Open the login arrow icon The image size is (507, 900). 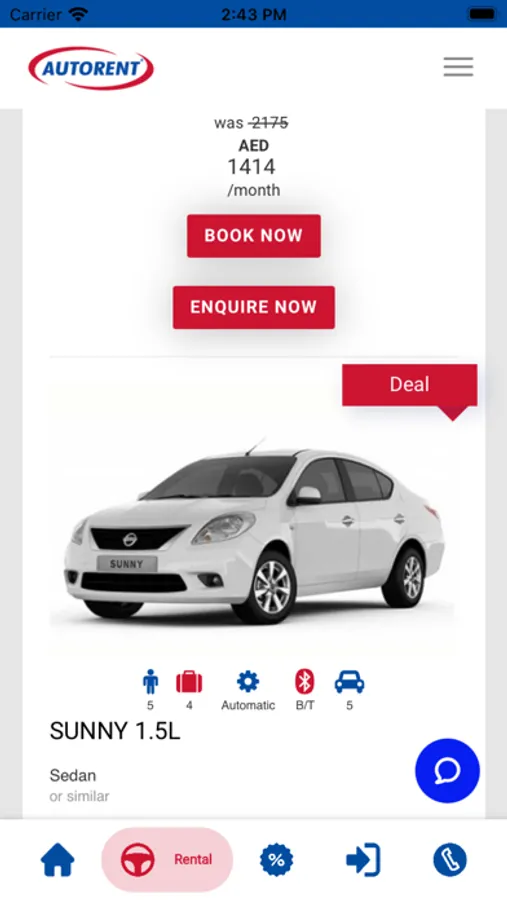363,860
